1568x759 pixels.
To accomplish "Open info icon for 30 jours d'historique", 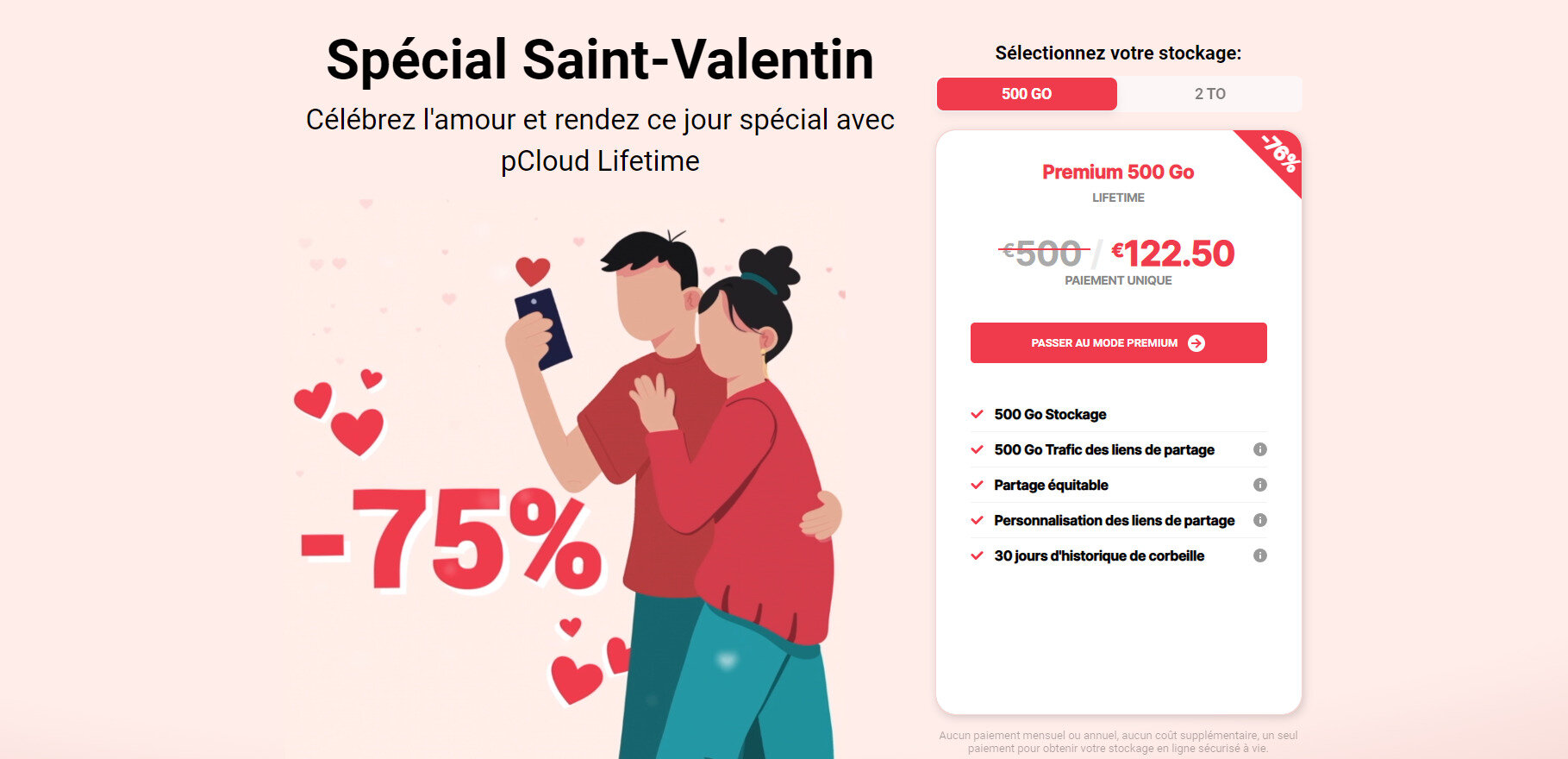I will (x=1259, y=555).
